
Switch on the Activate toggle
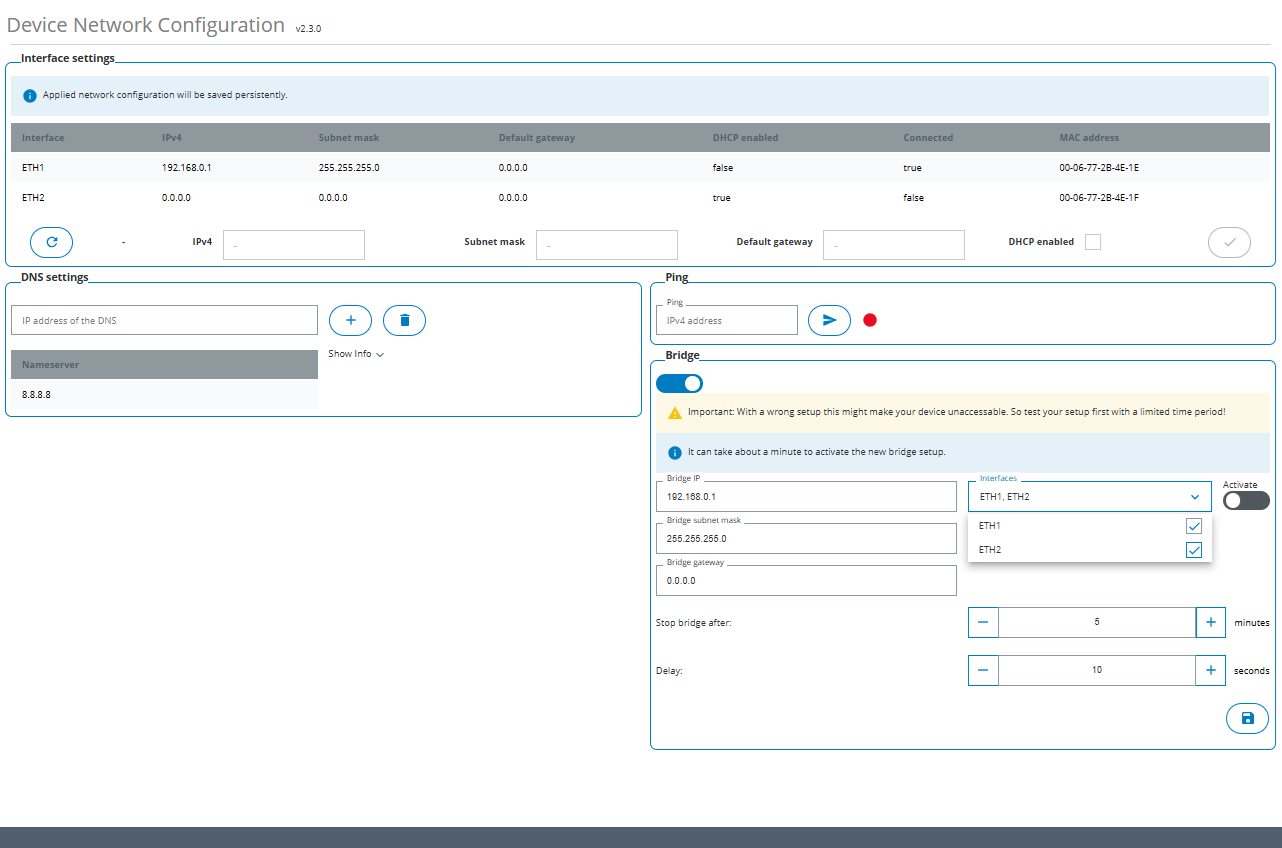point(1245,500)
